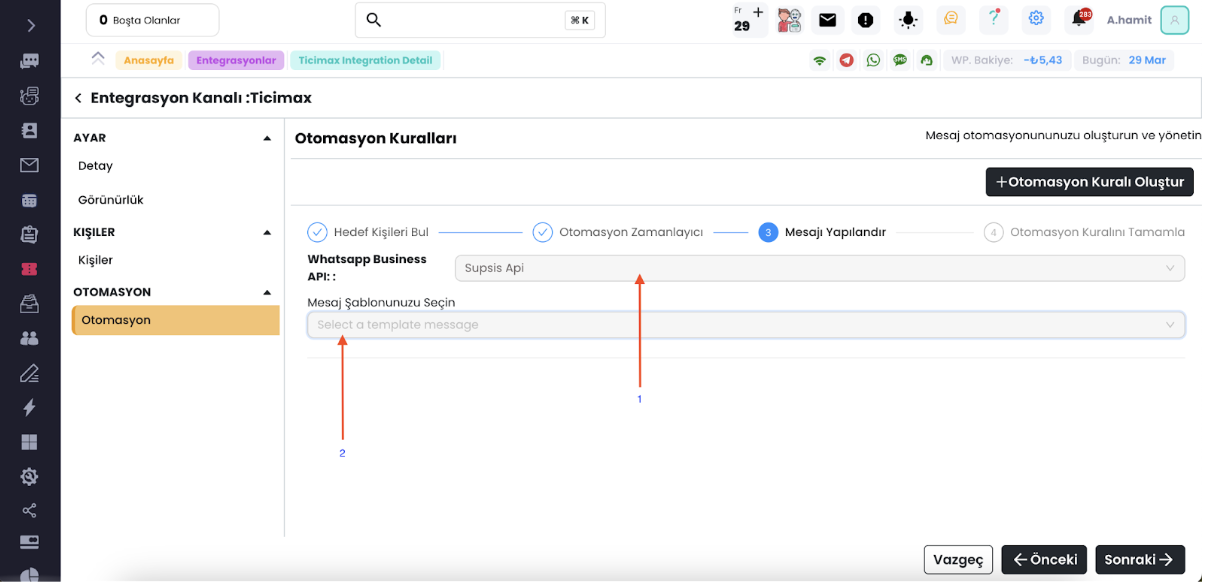Screen dimensions: 1206x584
Task: Open the Whatsapp Business API Supsis Api dropdown
Action: click(820, 268)
